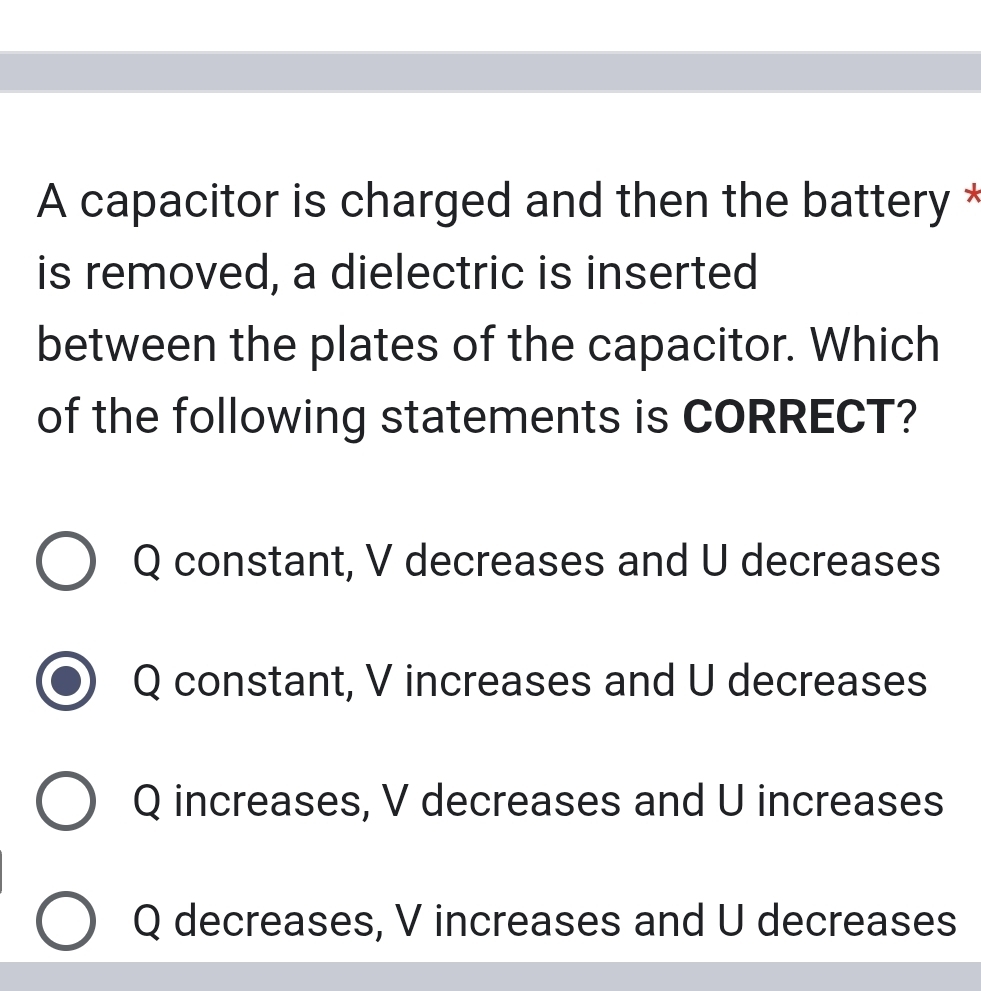
Task: Click the third radio circle from the top
Action: (66, 802)
